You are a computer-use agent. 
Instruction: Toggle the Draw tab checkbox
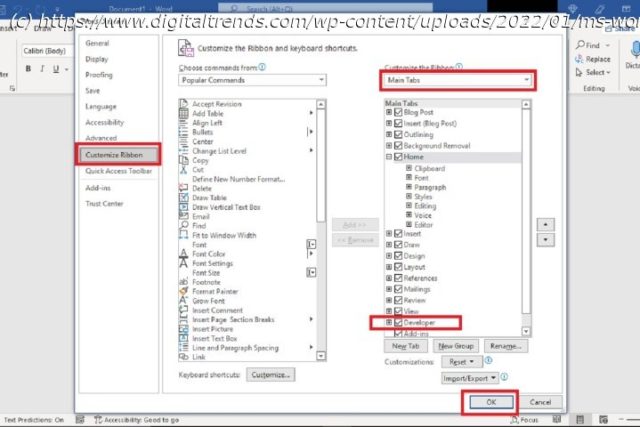click(398, 245)
